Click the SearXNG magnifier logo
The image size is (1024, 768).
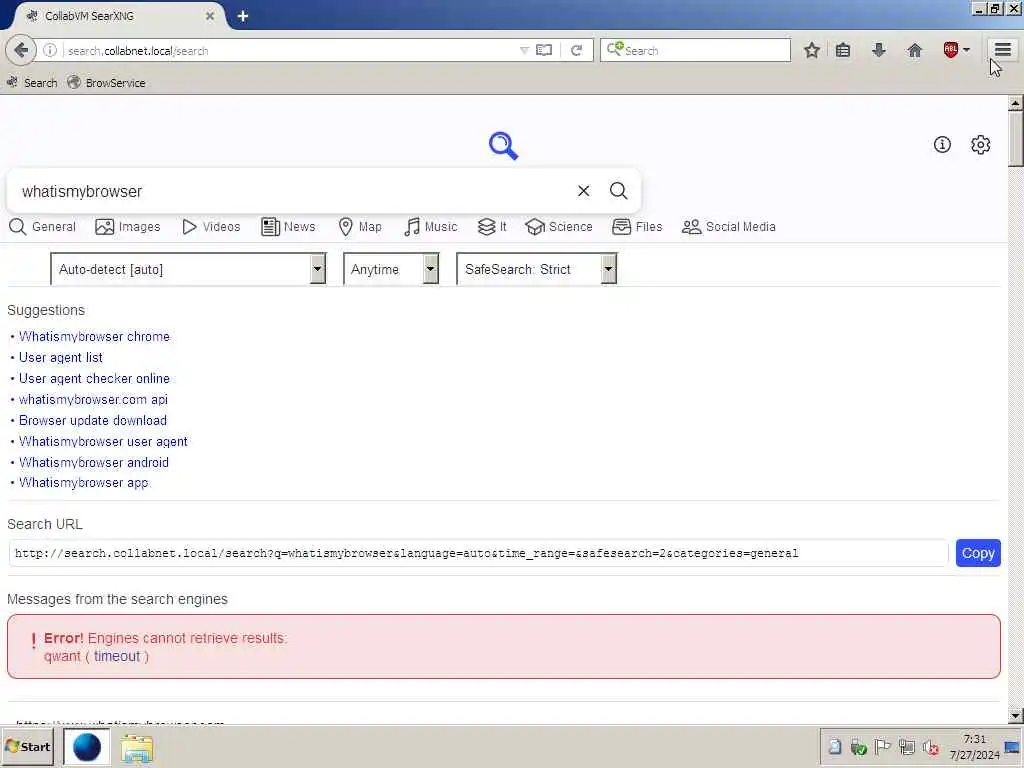click(503, 146)
